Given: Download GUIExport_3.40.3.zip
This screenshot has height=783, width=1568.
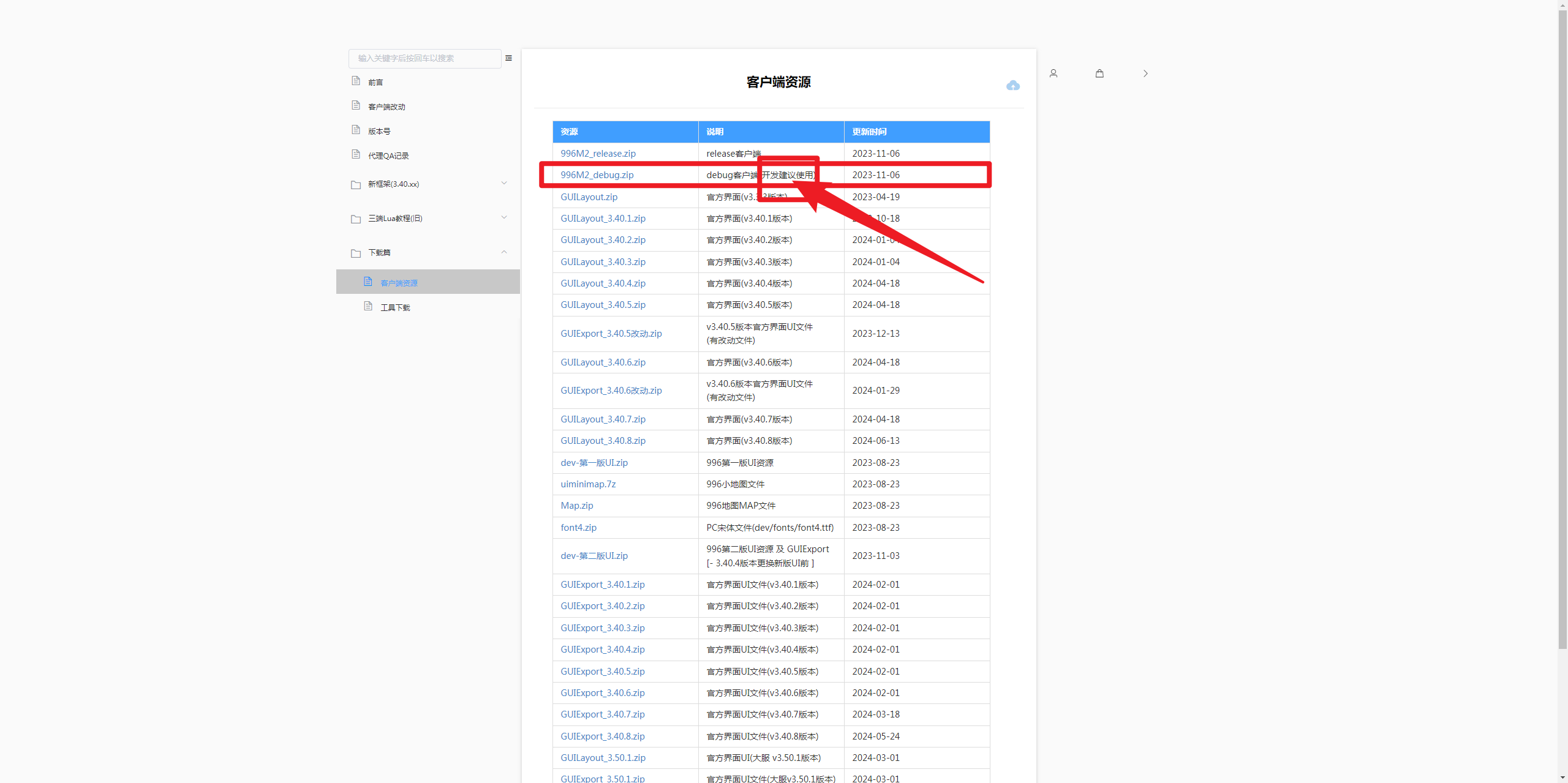Looking at the screenshot, I should click(x=603, y=628).
